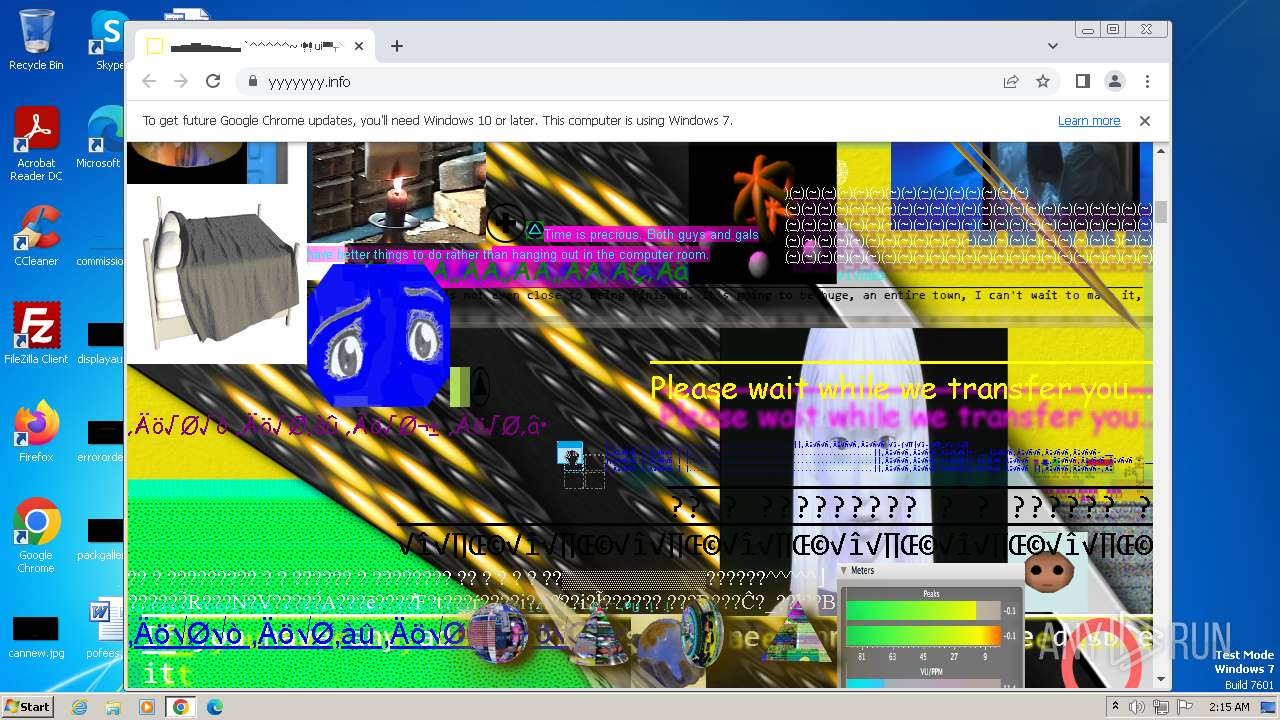Click the 'Please wait while we transfer you' text
The height and width of the screenshot is (720, 1280).
(900, 387)
